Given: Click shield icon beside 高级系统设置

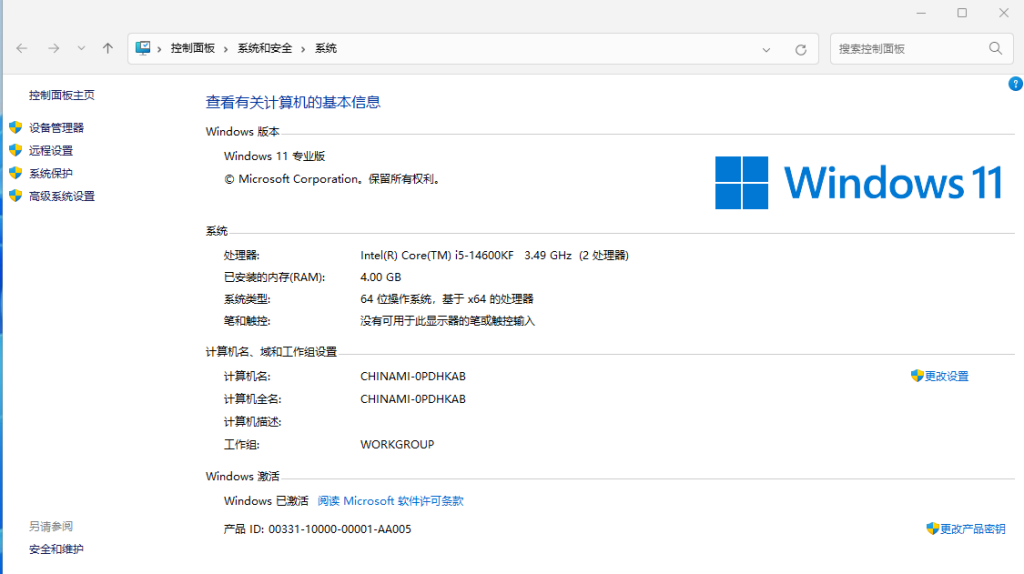Looking at the screenshot, I should (16, 196).
